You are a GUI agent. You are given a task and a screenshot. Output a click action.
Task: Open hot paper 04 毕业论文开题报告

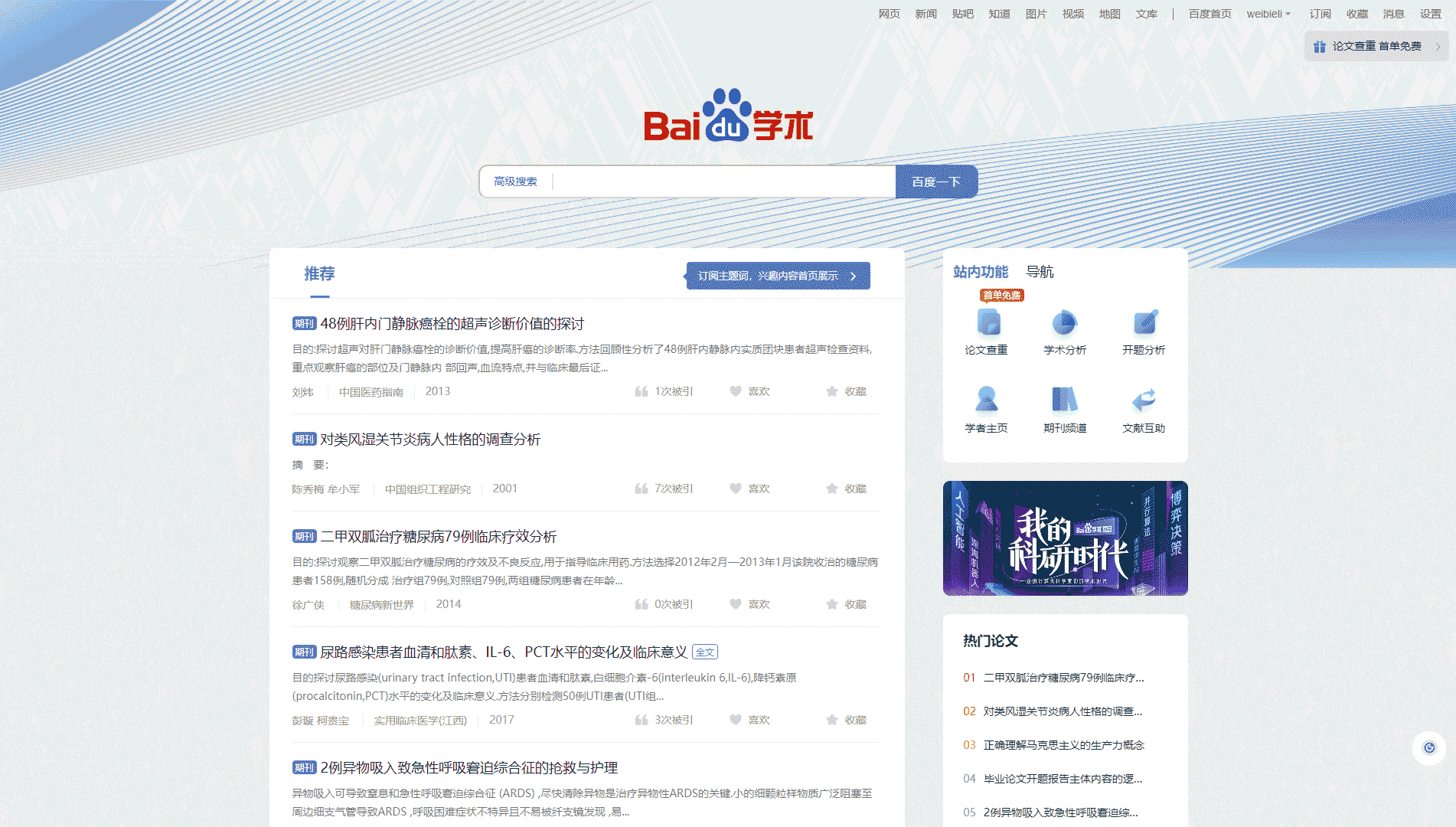[1063, 779]
